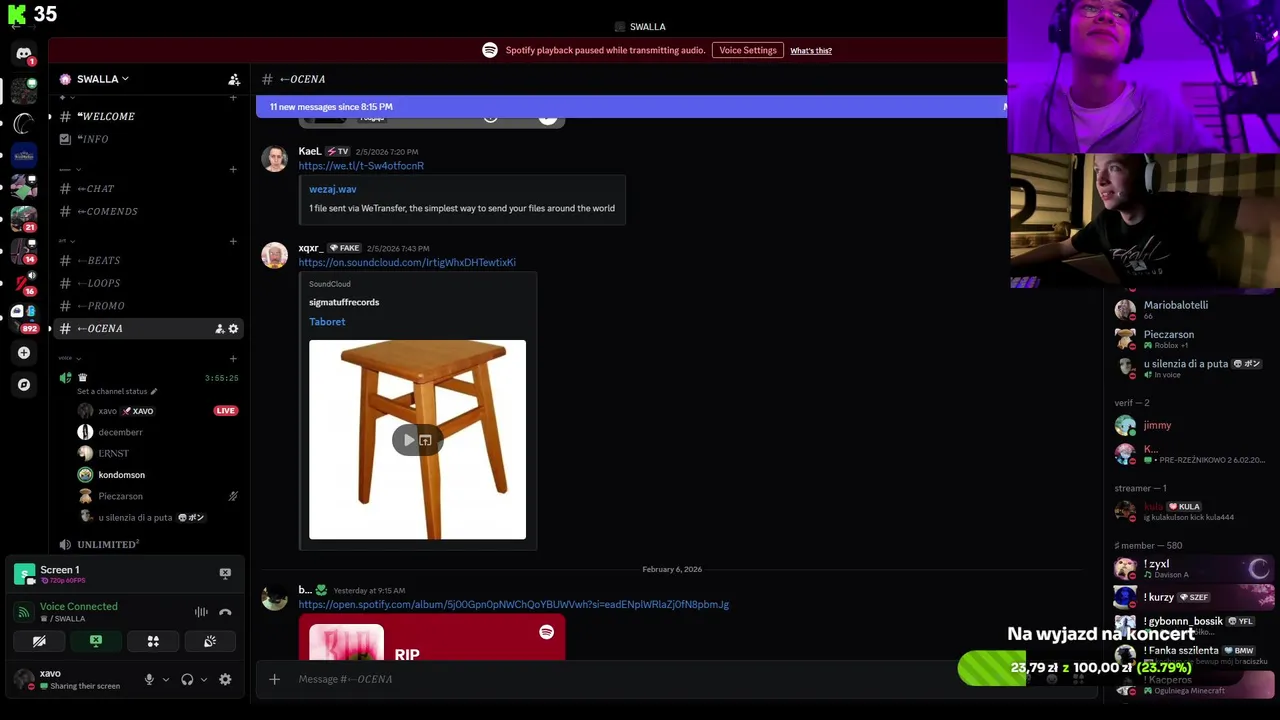Open Pieczarson in member list

[1192, 339]
